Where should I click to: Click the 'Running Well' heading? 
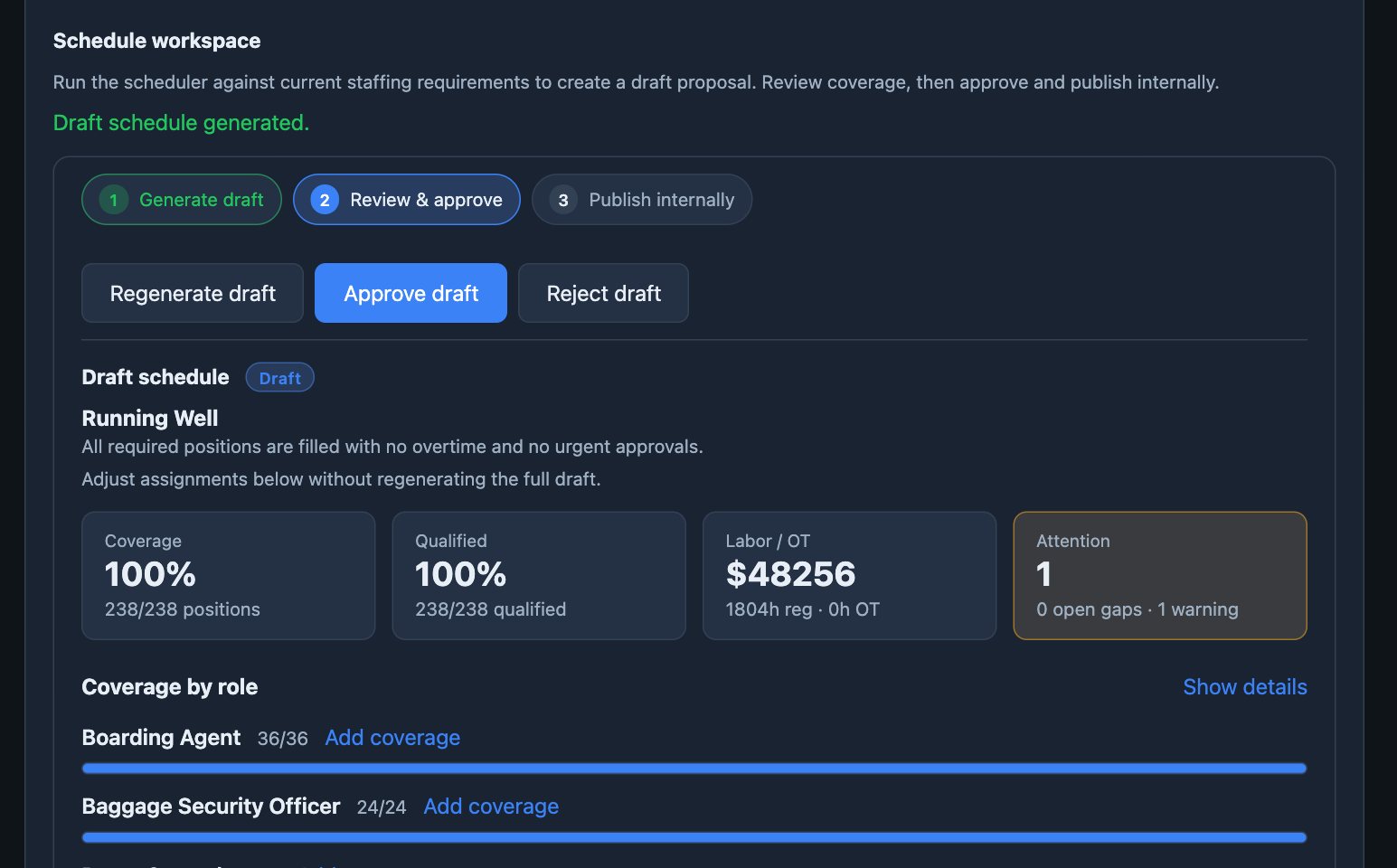coord(150,419)
